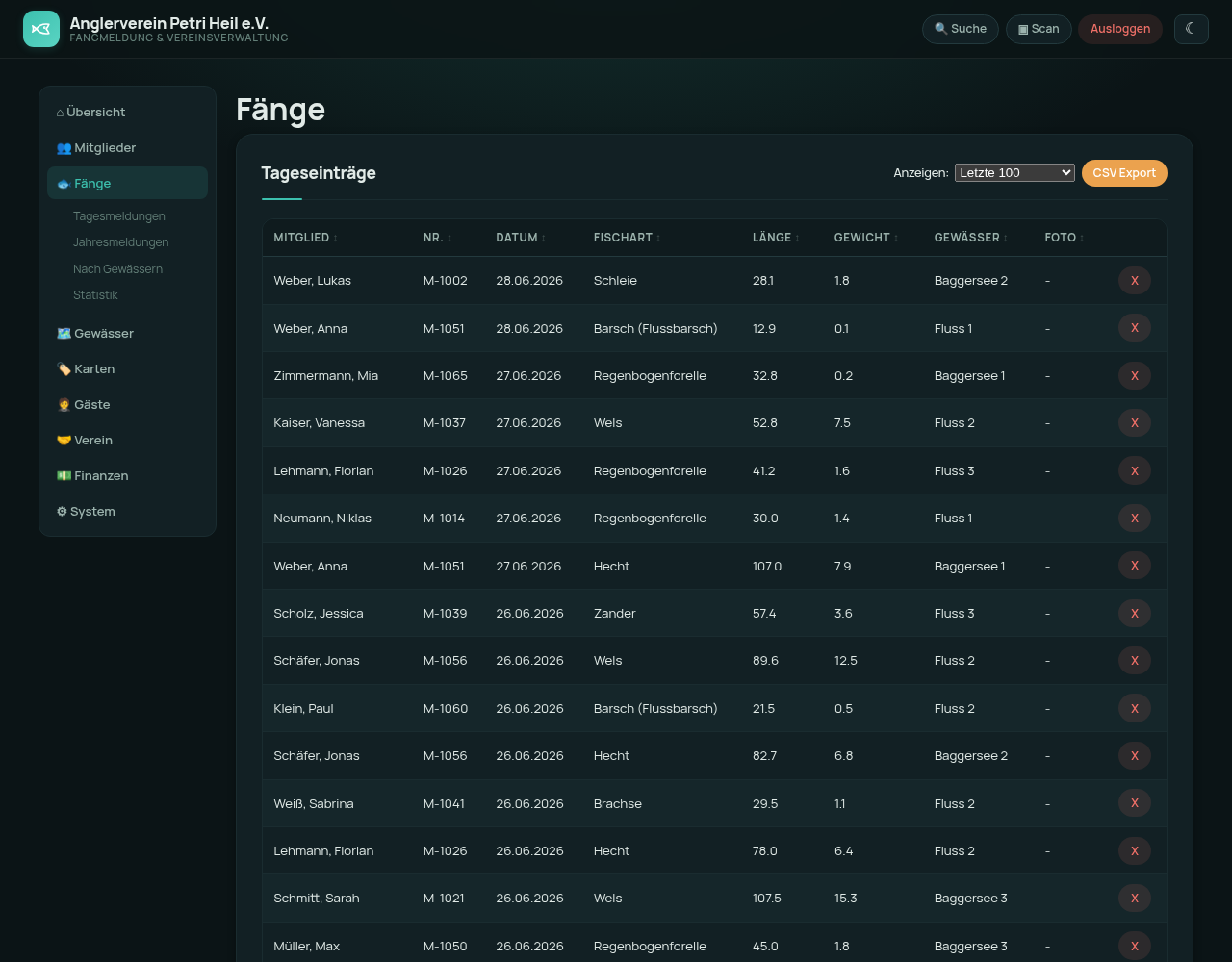The image size is (1232, 962).
Task: Open System in the sidebar
Action: pos(127,512)
